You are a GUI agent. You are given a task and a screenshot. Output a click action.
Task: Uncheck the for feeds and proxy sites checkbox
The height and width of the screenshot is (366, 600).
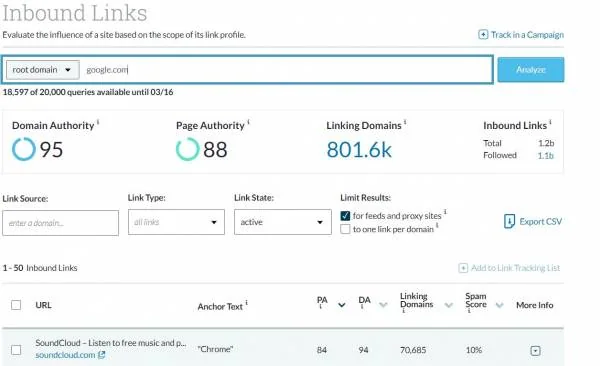[x=345, y=216]
